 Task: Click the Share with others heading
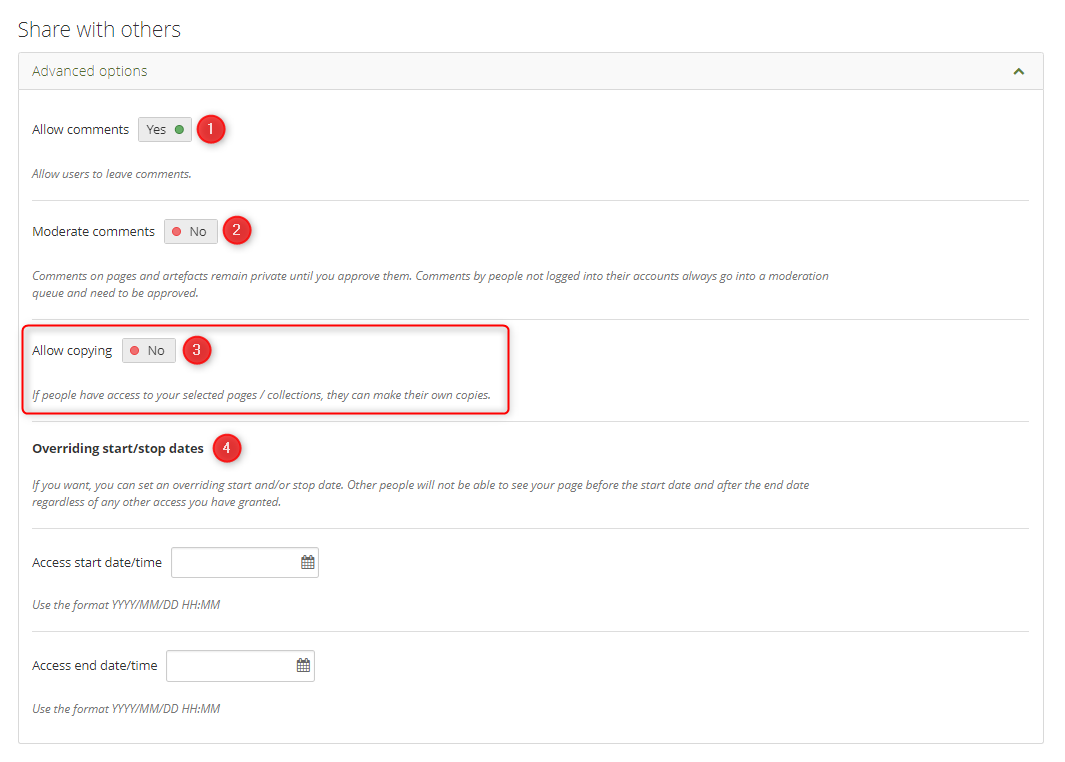(x=99, y=30)
